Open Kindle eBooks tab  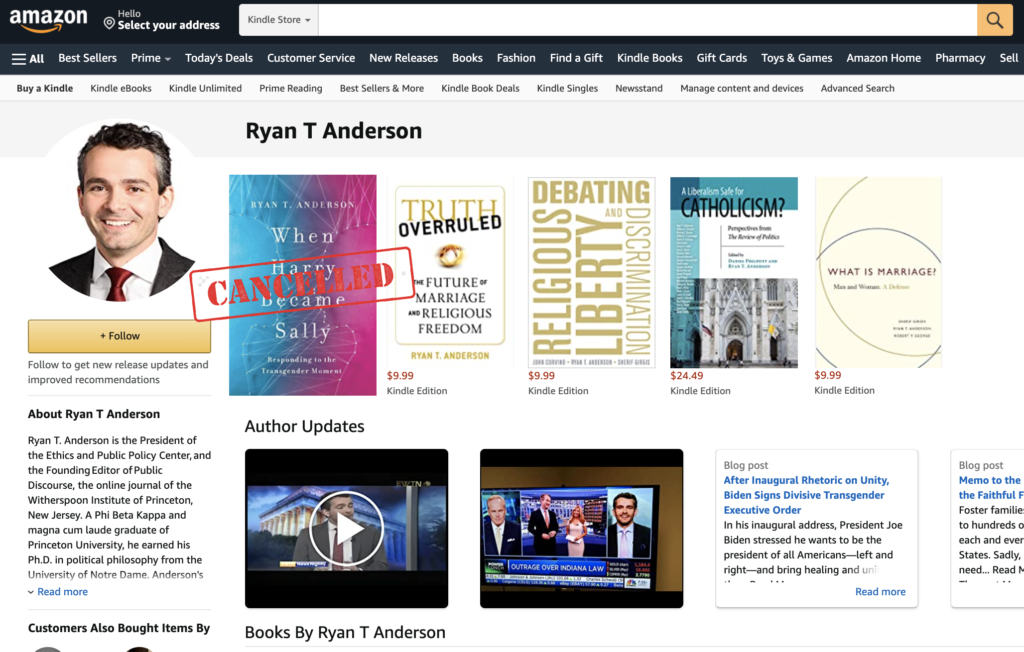pyautogui.click(x=121, y=88)
